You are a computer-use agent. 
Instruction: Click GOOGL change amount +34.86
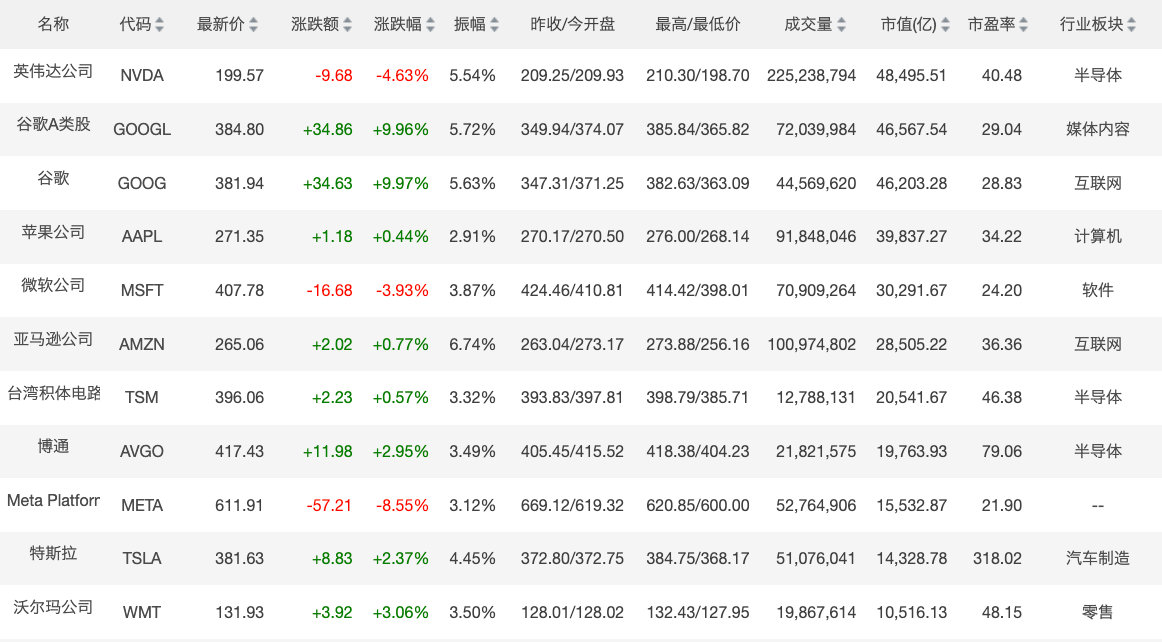[x=328, y=130]
